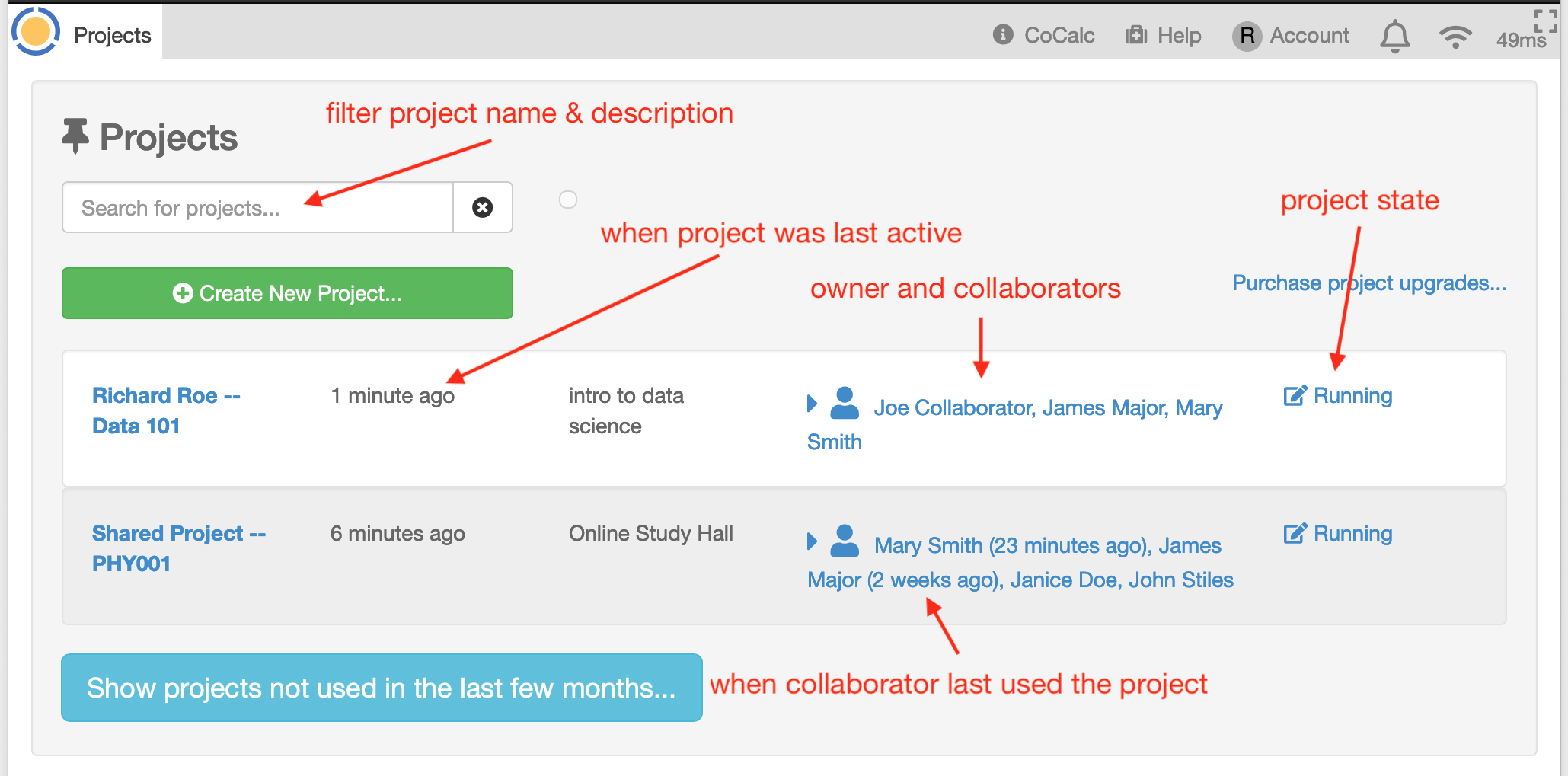The width and height of the screenshot is (1568, 776).
Task: Open the notifications bell
Action: pos(1394,36)
